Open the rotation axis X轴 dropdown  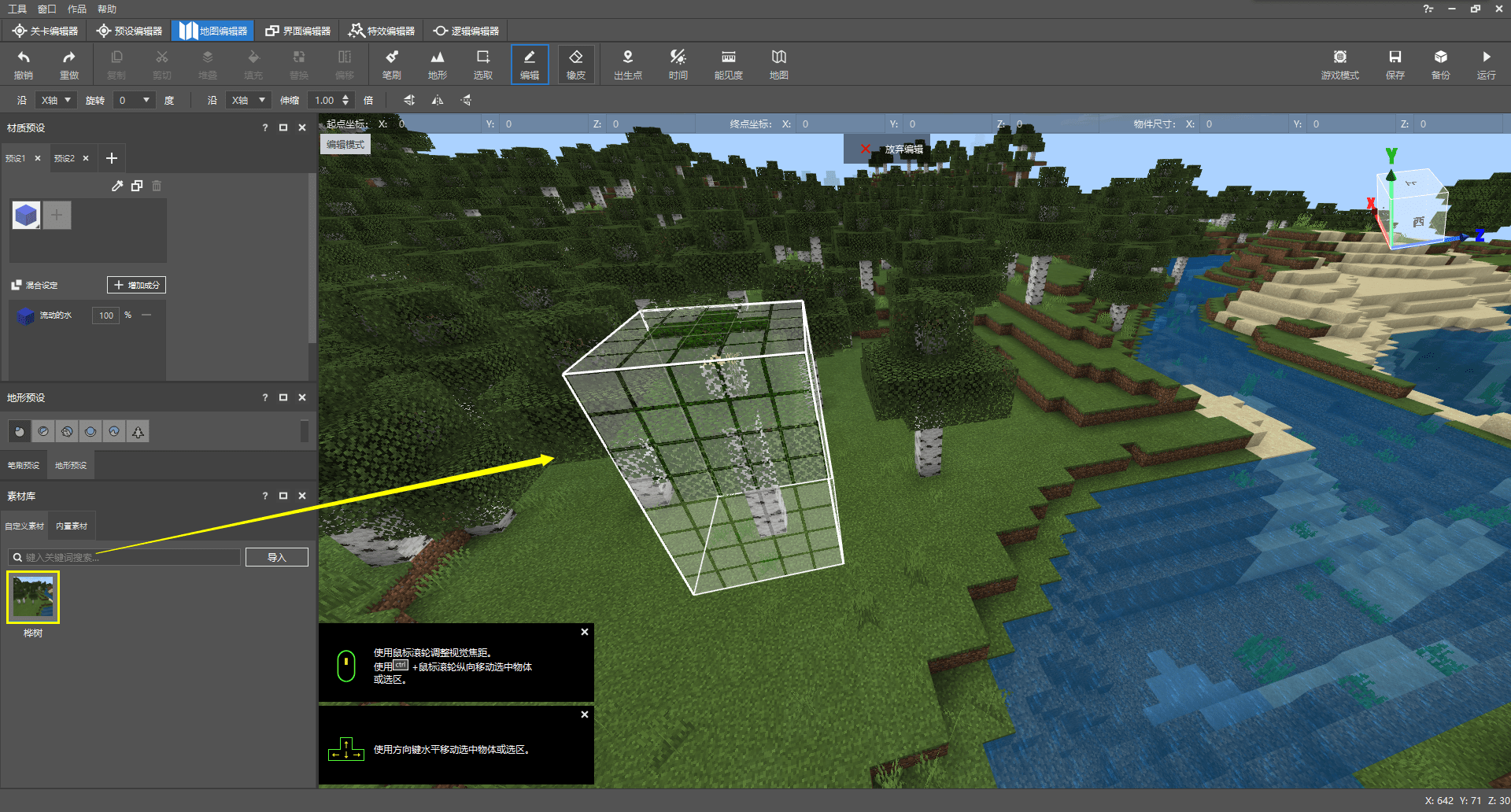point(57,100)
